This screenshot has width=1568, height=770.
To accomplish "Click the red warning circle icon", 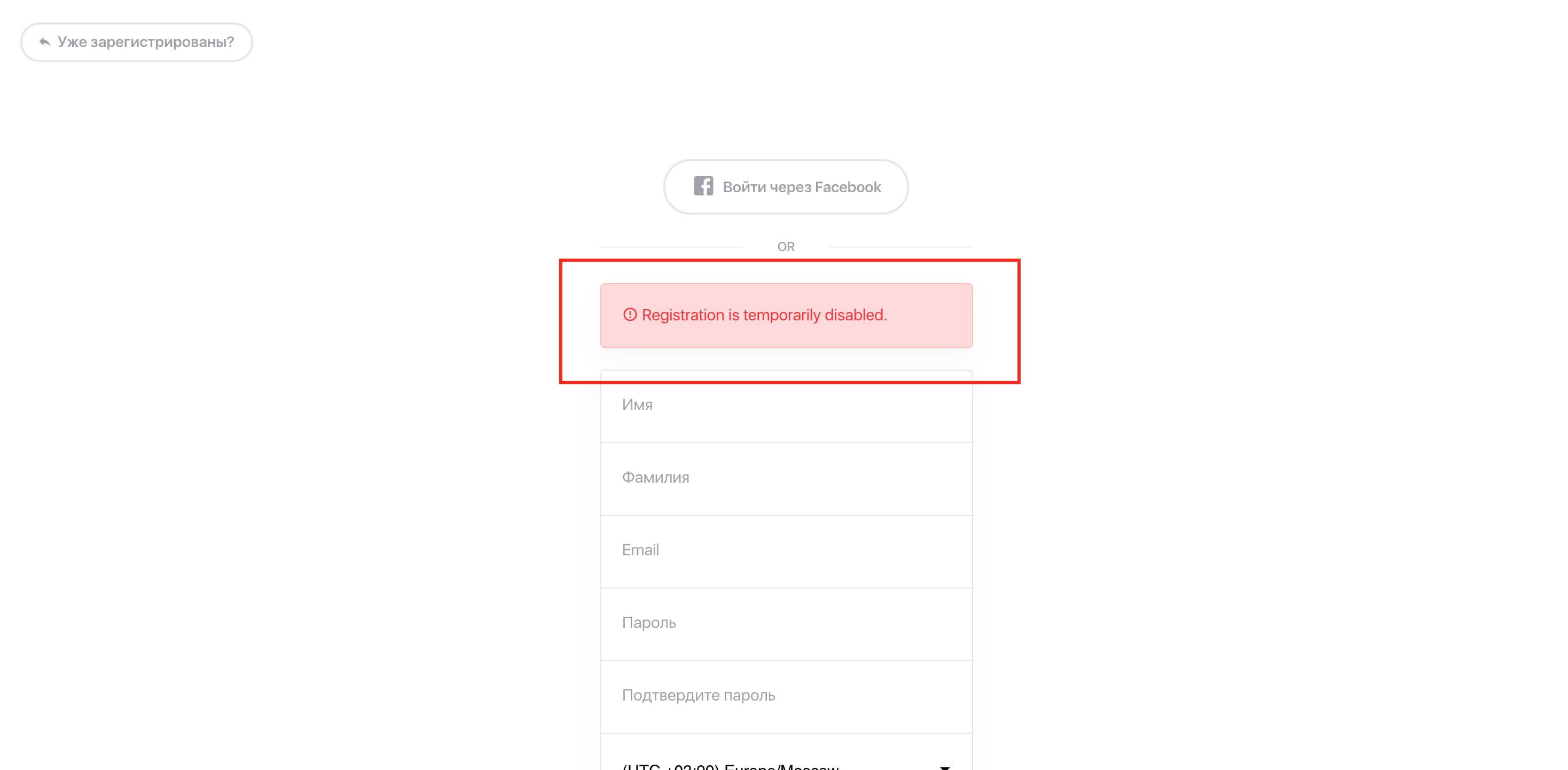I will (630, 315).
